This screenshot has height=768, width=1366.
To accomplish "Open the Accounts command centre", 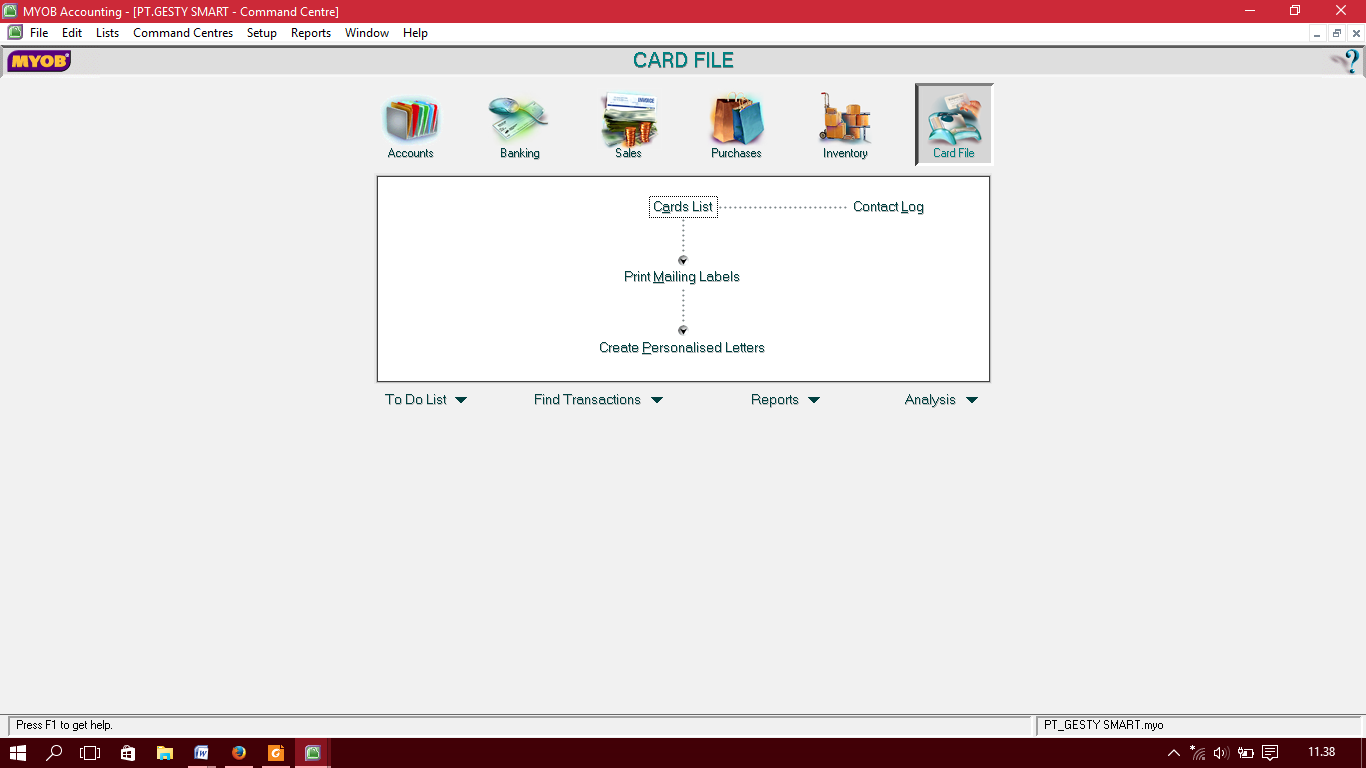I will 411,127.
